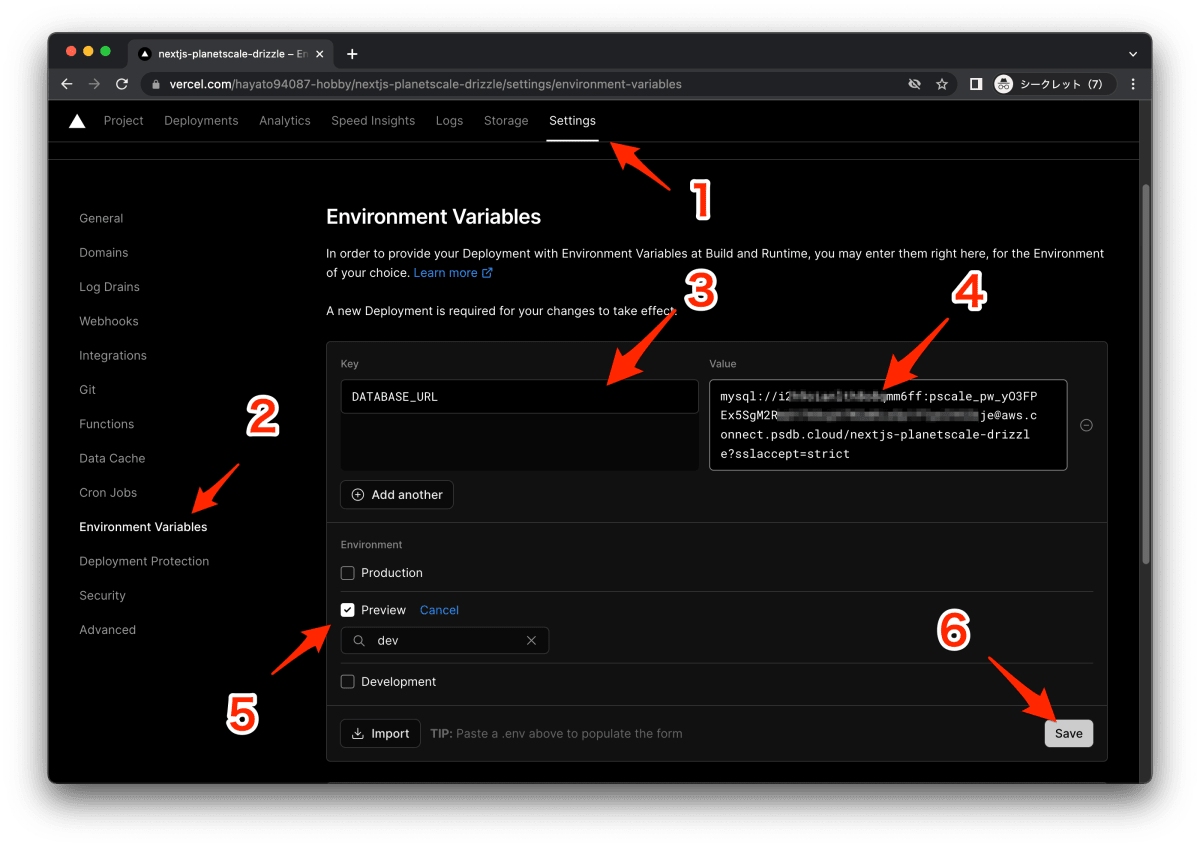Open the Analytics tab
1200x847 pixels.
coord(285,120)
